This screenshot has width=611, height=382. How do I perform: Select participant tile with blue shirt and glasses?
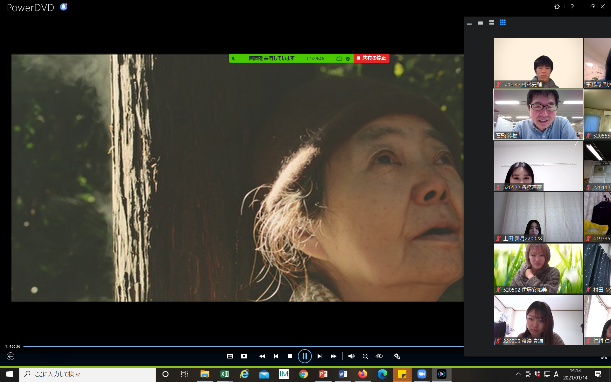pos(538,114)
